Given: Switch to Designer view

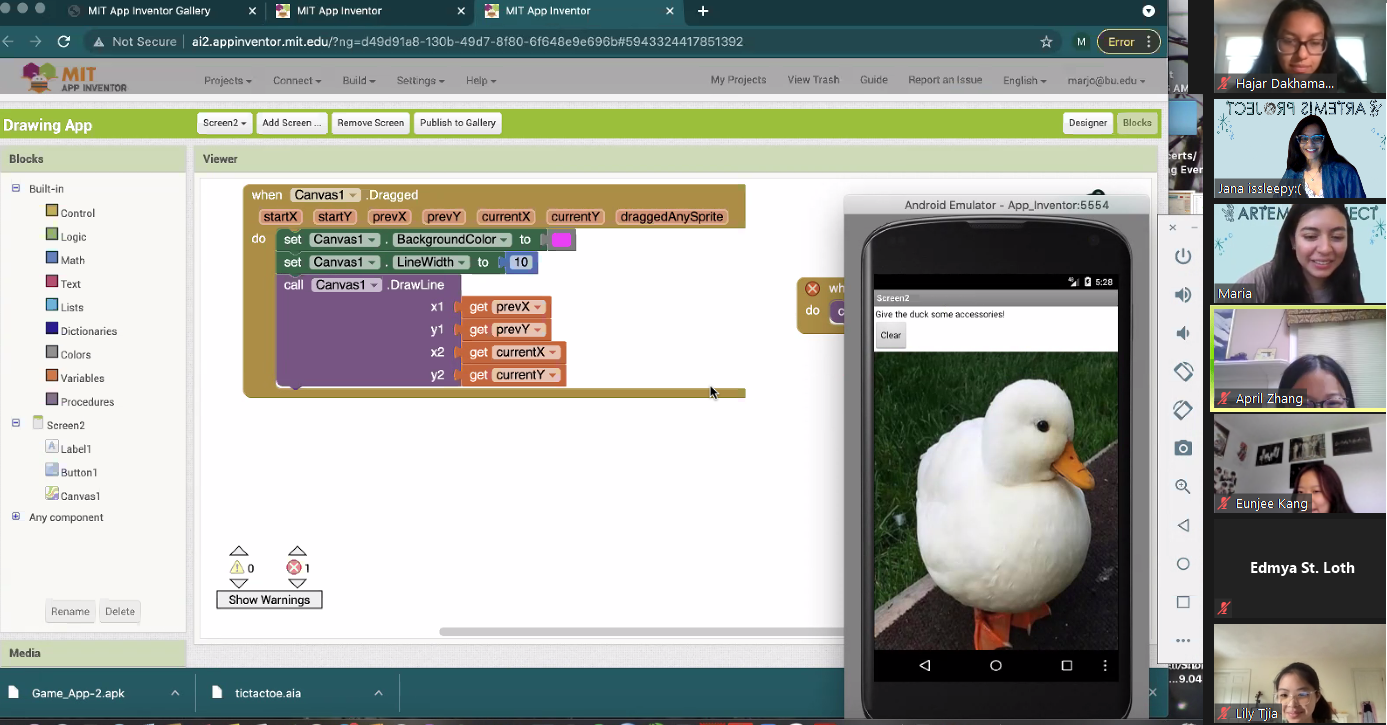Looking at the screenshot, I should 1087,123.
